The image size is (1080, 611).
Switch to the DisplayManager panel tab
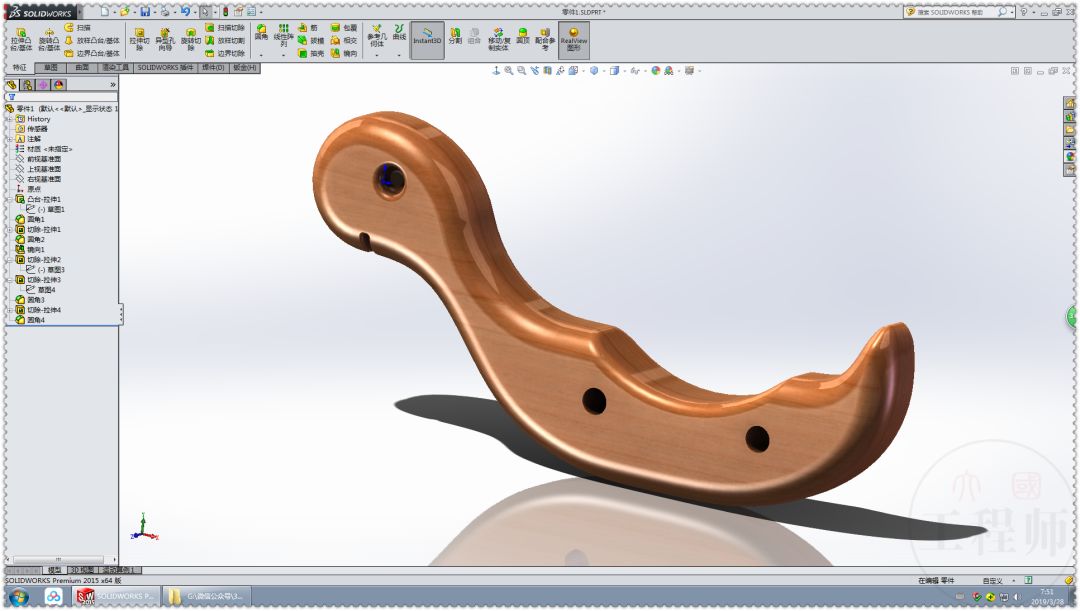pyautogui.click(x=59, y=85)
